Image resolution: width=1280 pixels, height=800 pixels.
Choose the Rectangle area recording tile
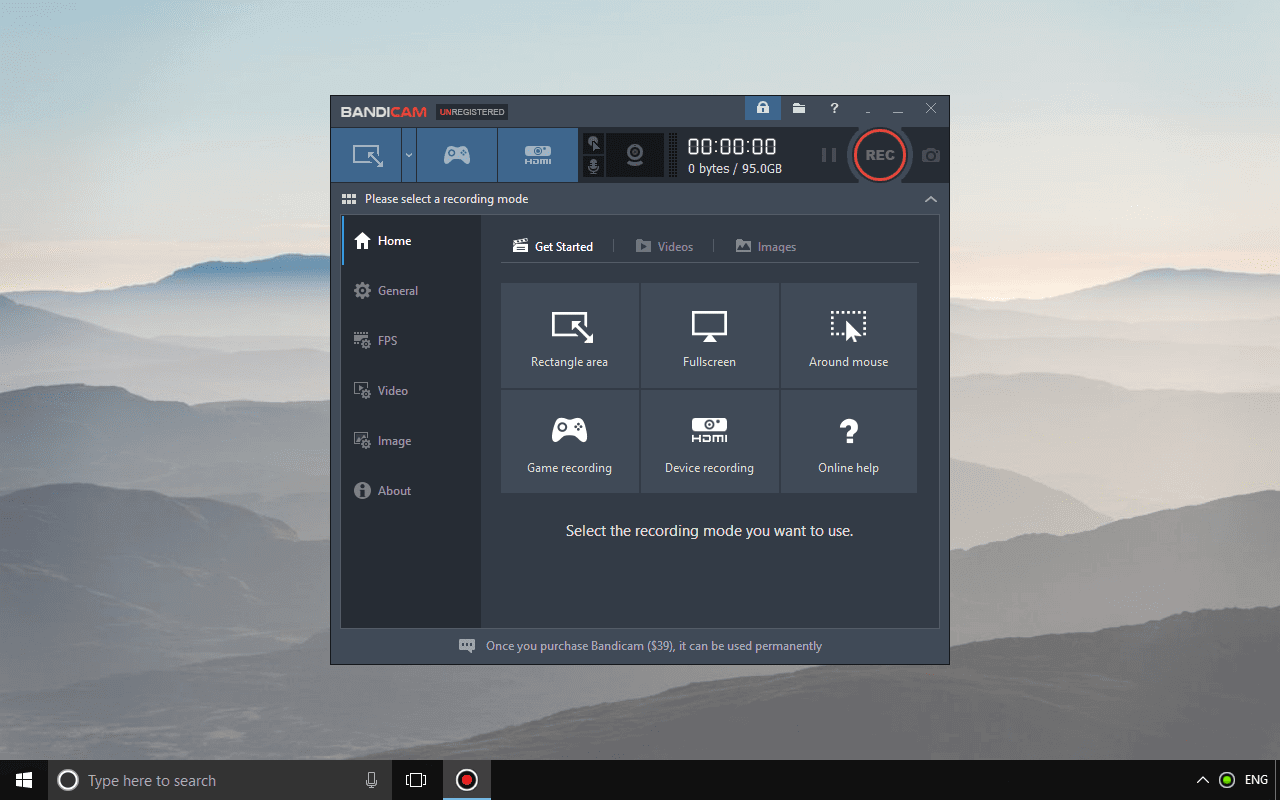coord(570,335)
